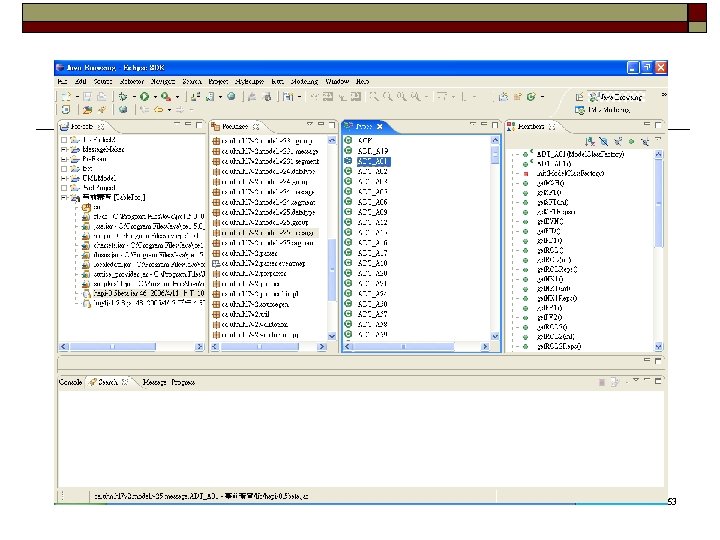Screen dimensions: 720x540
Task: Open the dropdown arrow beside Run icon
Action: pos(155,97)
